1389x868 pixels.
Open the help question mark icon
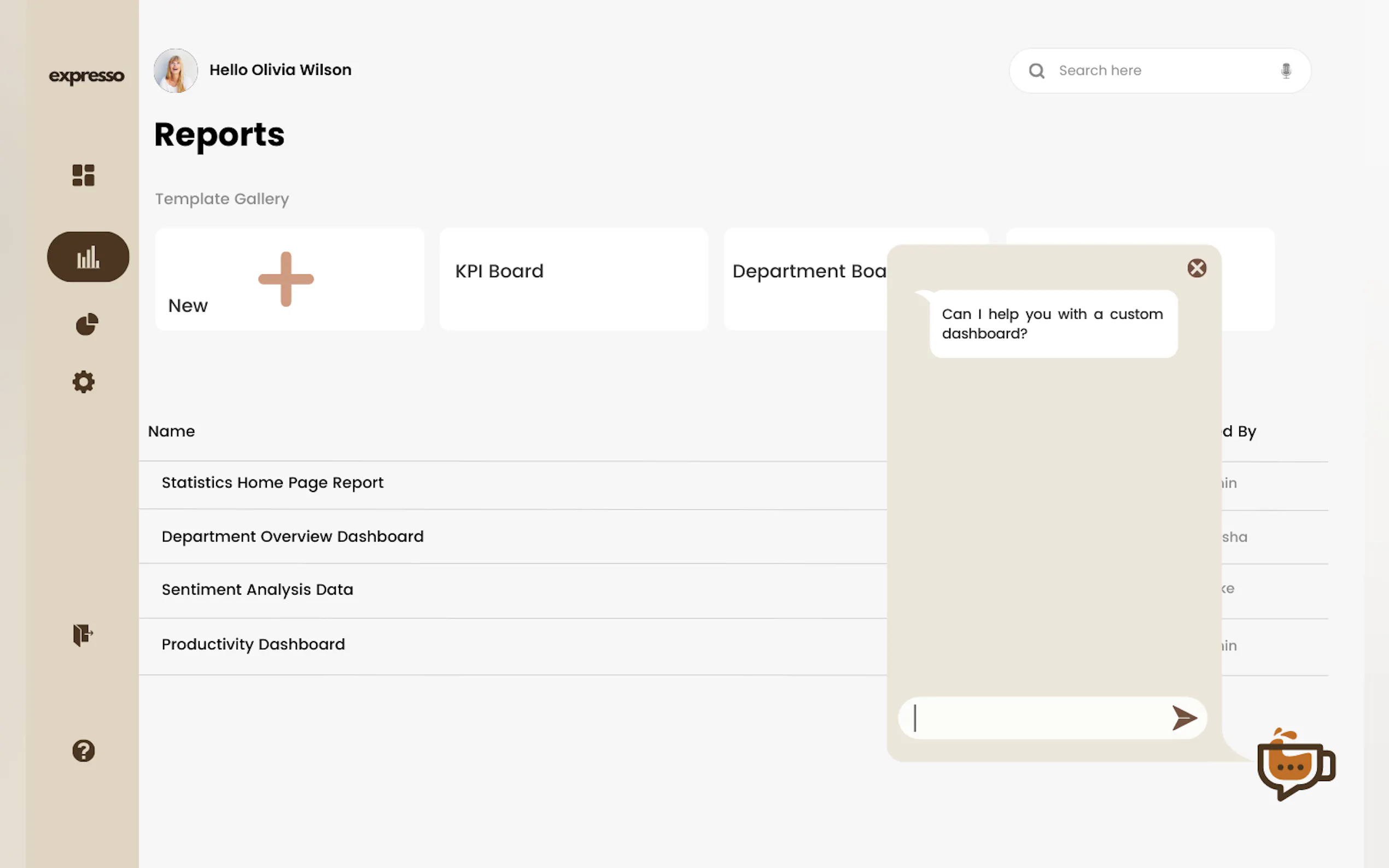[x=83, y=750]
